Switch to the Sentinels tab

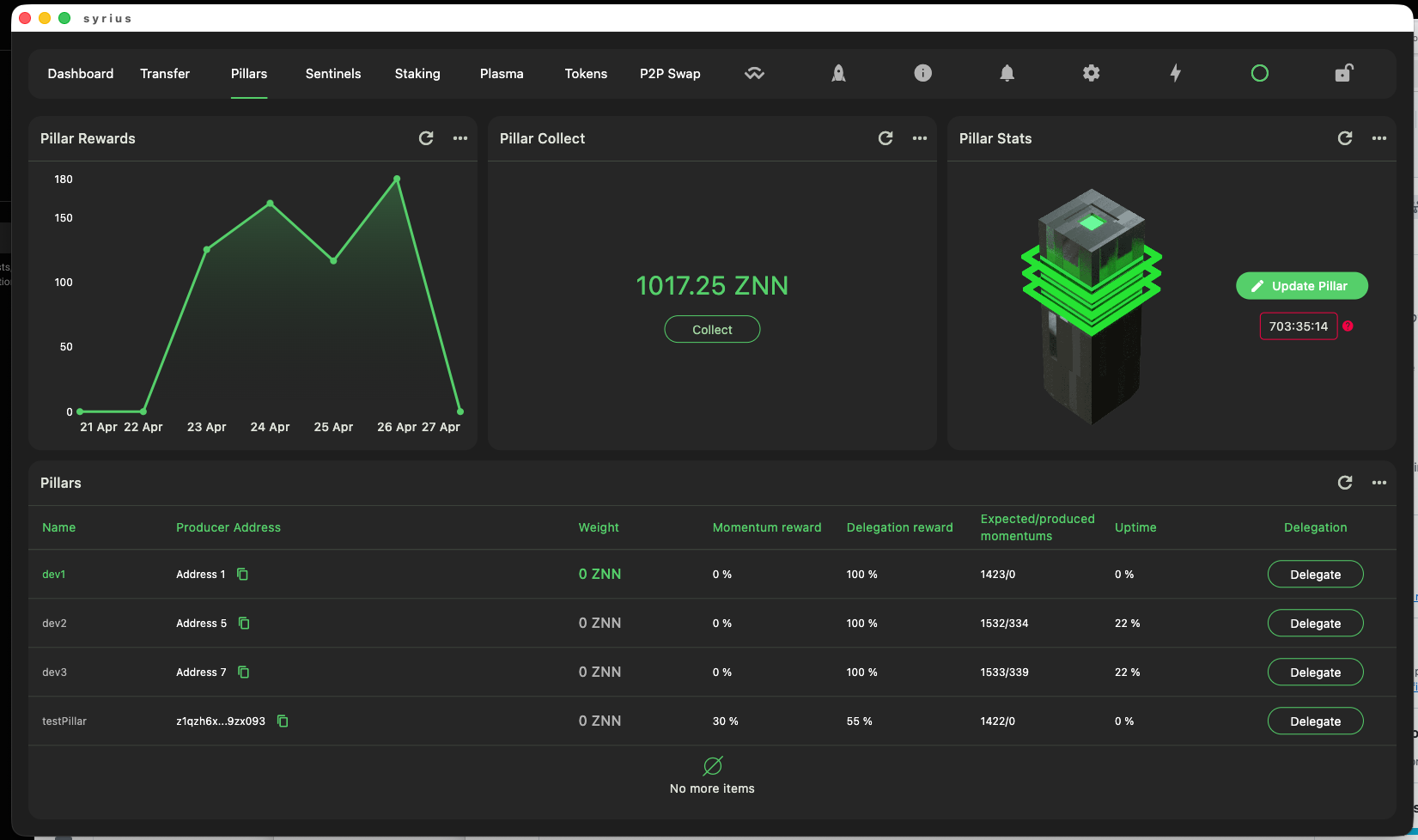pyautogui.click(x=333, y=74)
